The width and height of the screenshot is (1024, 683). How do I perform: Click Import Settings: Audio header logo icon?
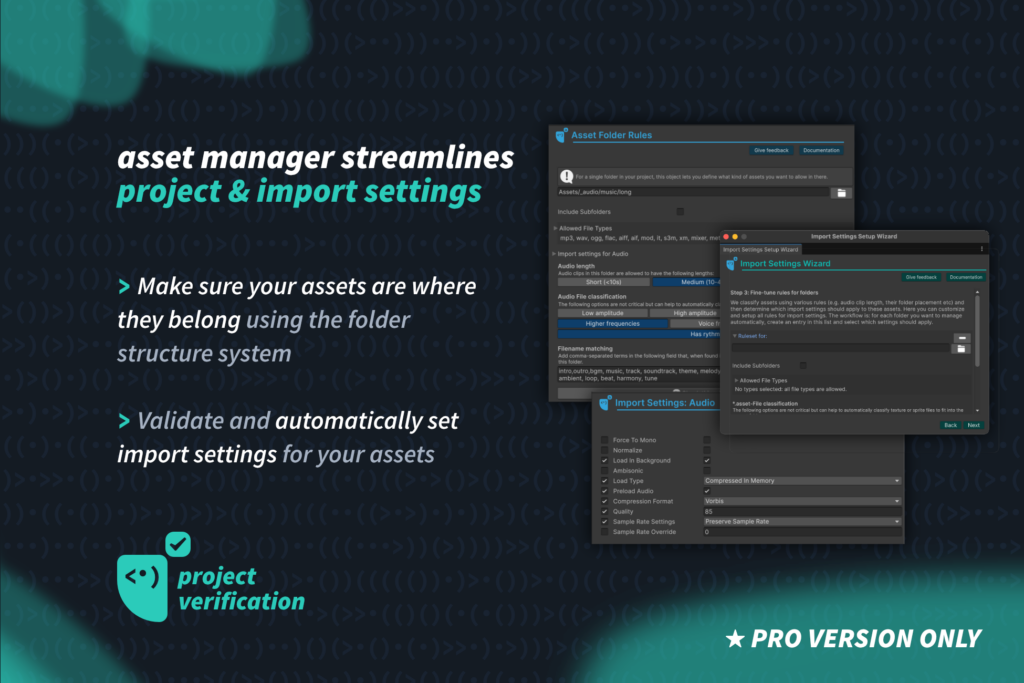click(605, 403)
